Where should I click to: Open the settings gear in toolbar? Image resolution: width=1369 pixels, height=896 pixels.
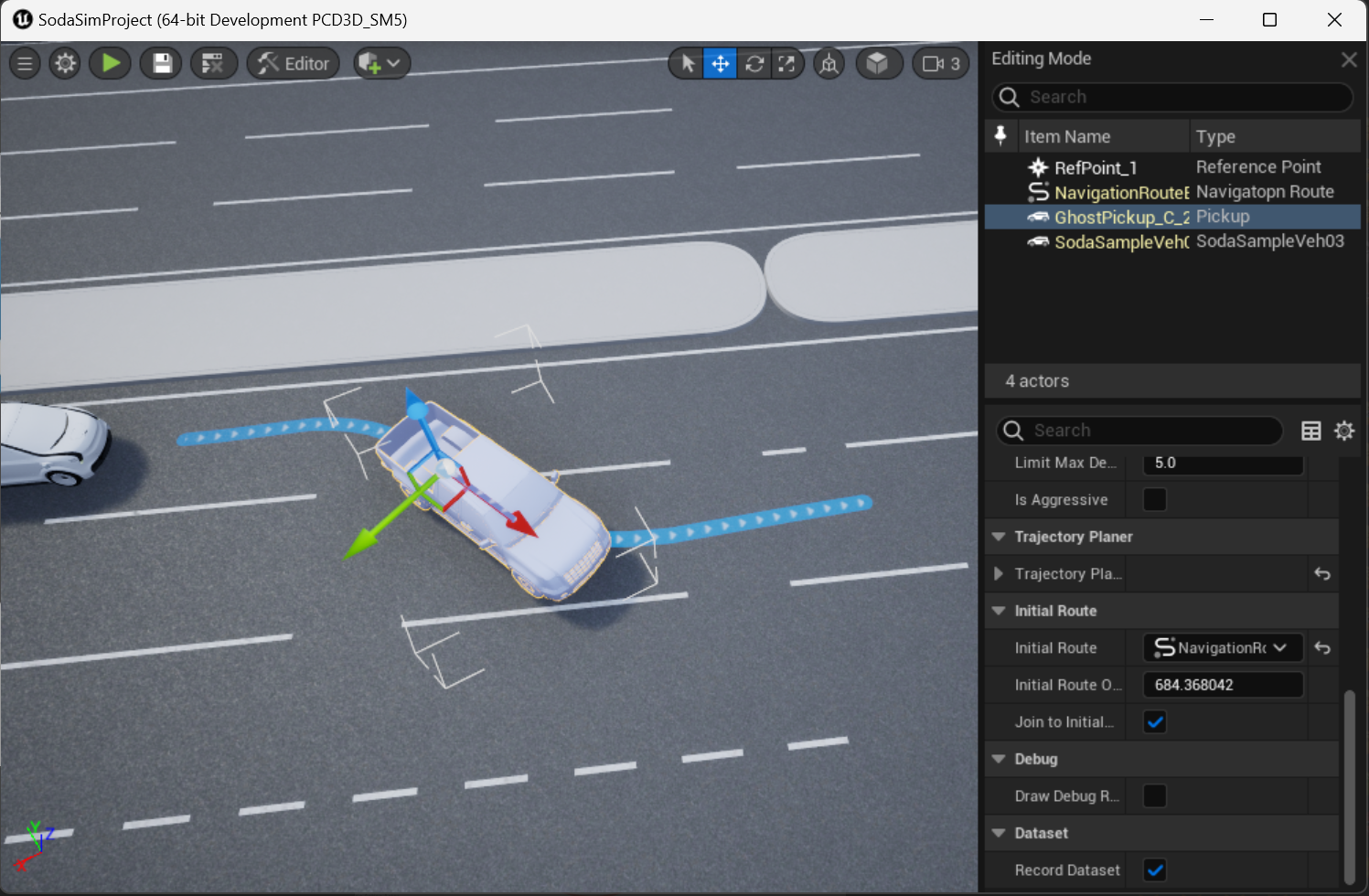(65, 63)
